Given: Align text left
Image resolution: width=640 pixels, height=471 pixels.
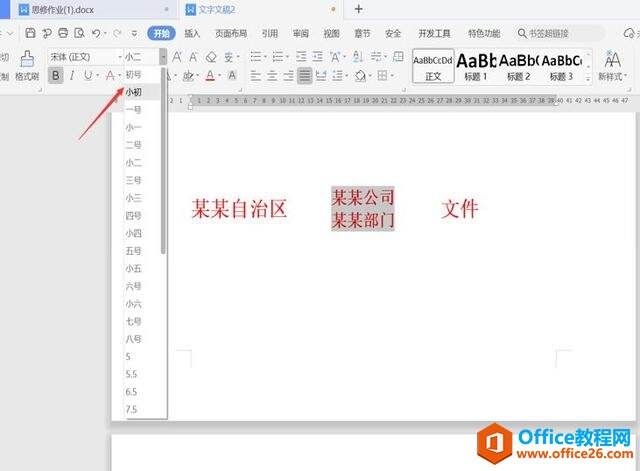Looking at the screenshot, I should point(256,76).
